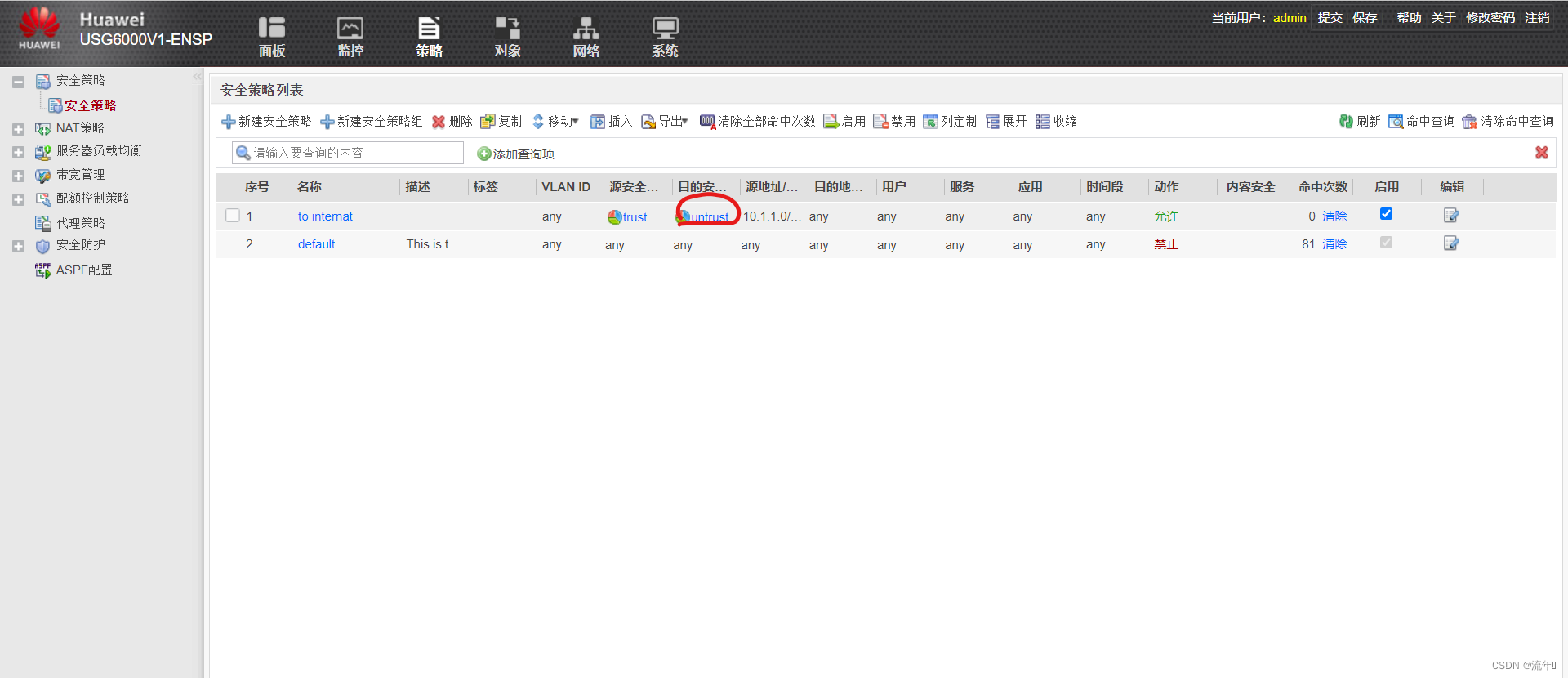Edit the default policy
Screen dimensions: 1568x678
tap(1451, 243)
